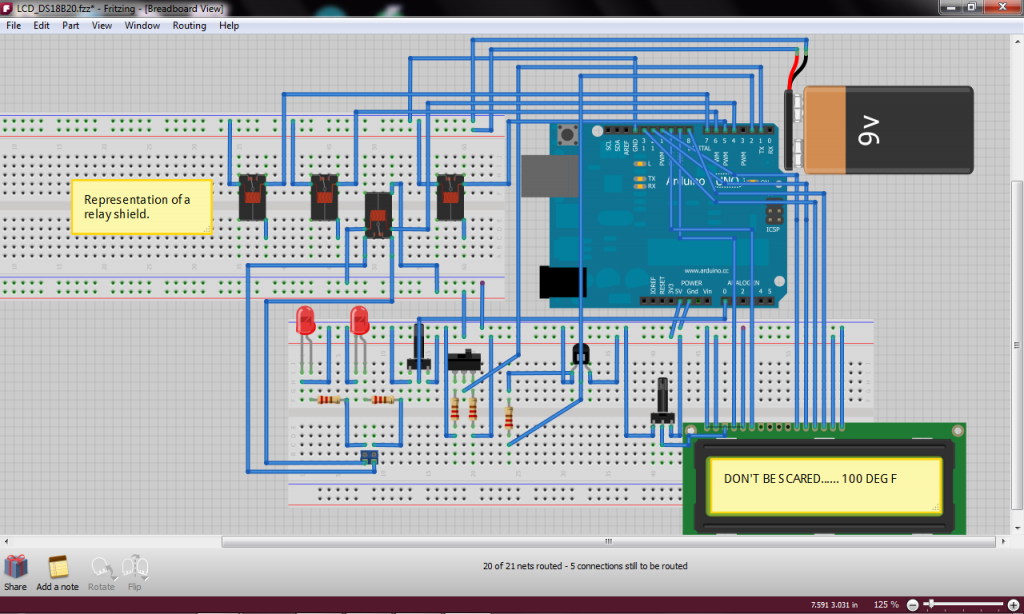Click the horizontal scrollbar left arrow
Viewport: 1024px width, 614px height.
pos(7,541)
